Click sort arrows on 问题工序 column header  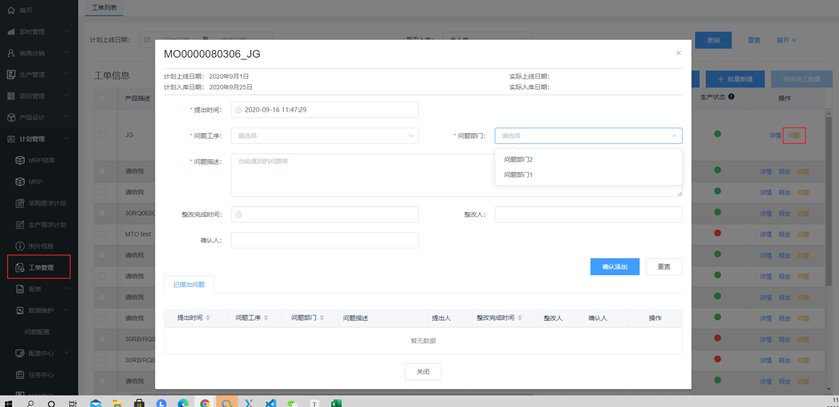click(266, 318)
